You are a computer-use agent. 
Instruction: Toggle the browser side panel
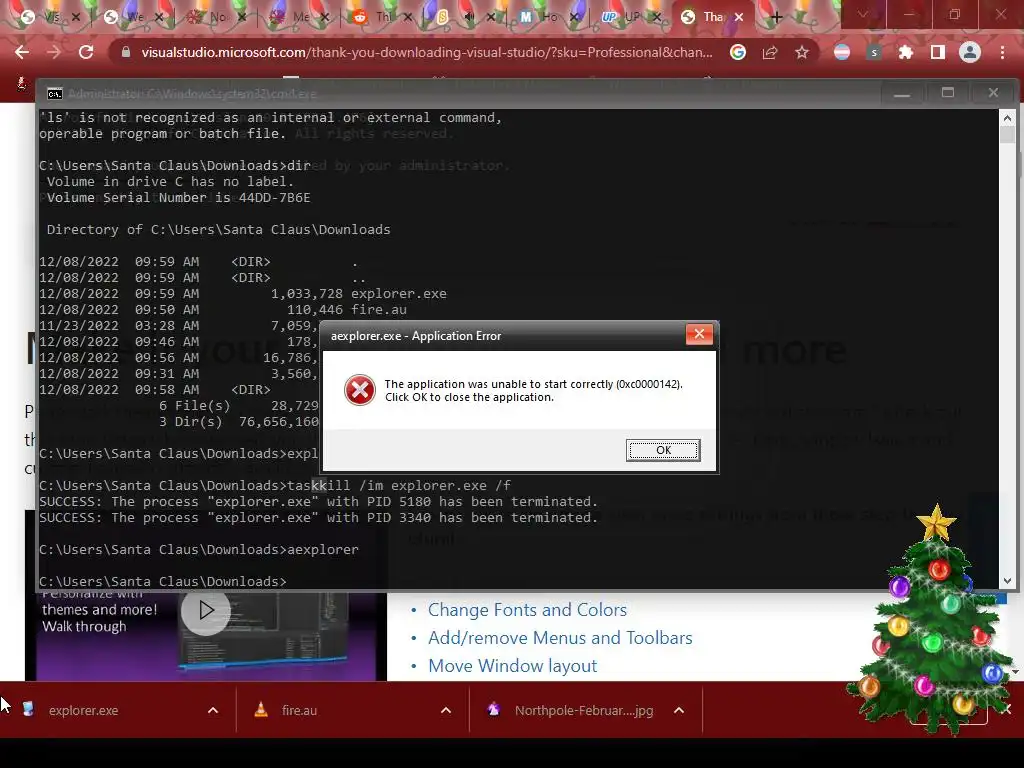pos(938,52)
